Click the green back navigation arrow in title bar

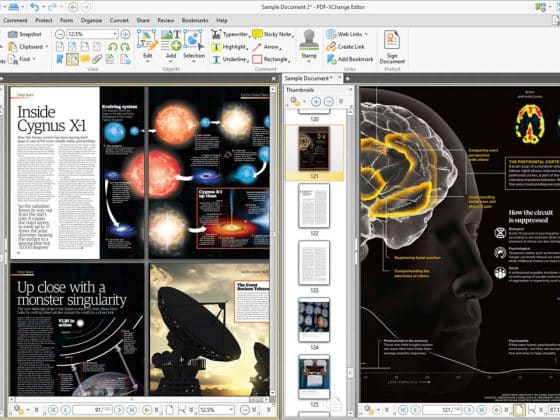(73, 7)
